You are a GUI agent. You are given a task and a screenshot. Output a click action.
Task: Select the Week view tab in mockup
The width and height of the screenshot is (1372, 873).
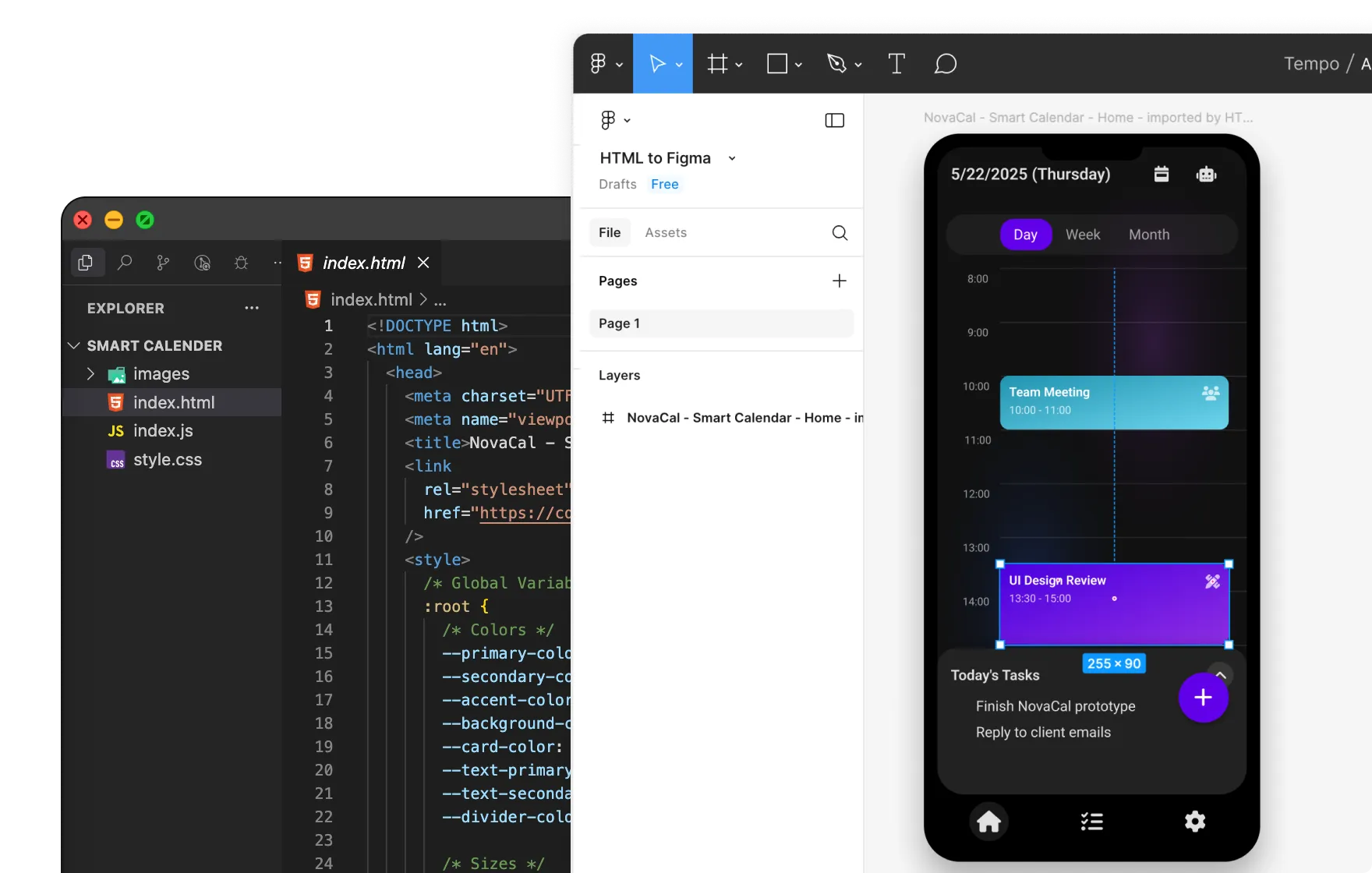tap(1083, 235)
